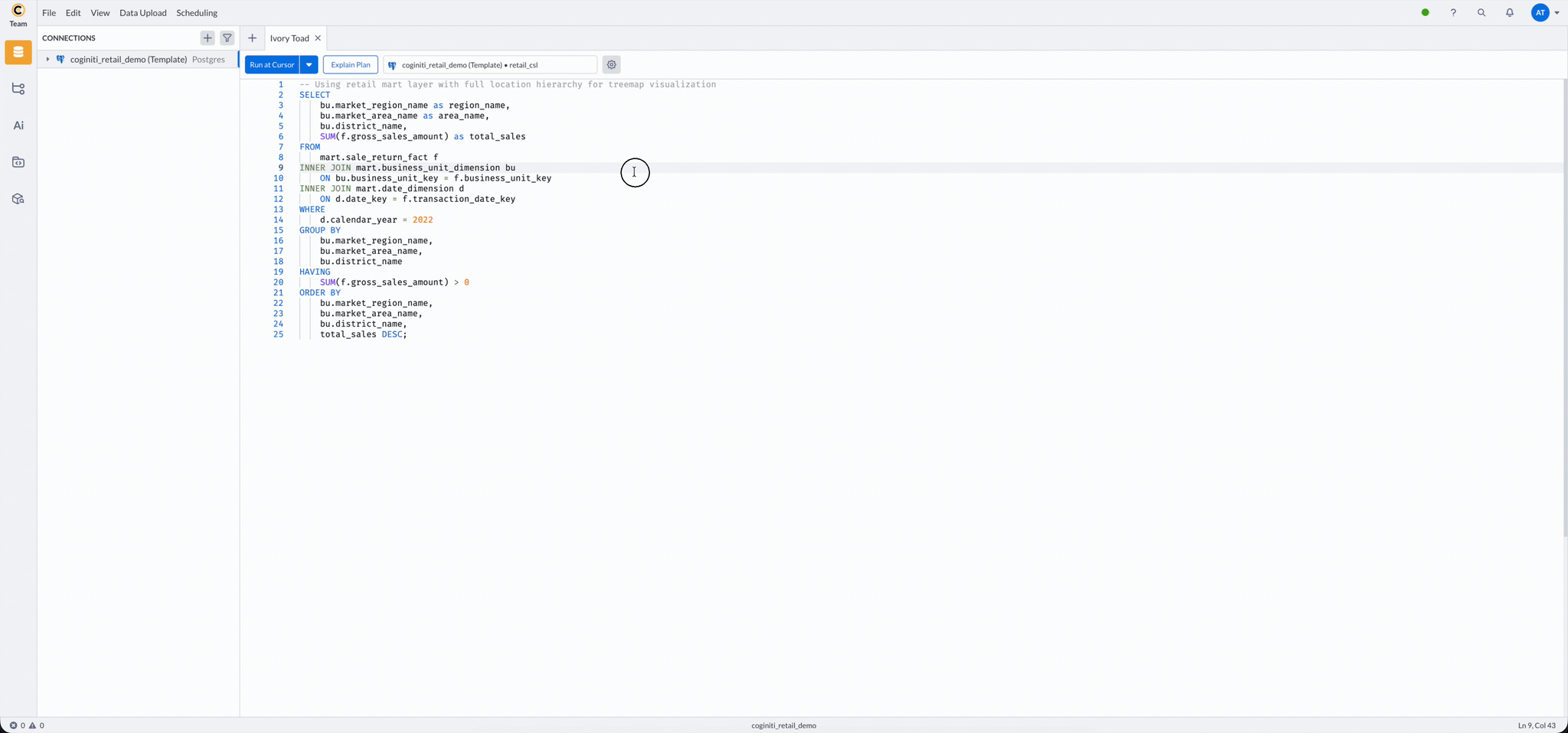Click Run at Cursor to execute the query

click(x=272, y=64)
